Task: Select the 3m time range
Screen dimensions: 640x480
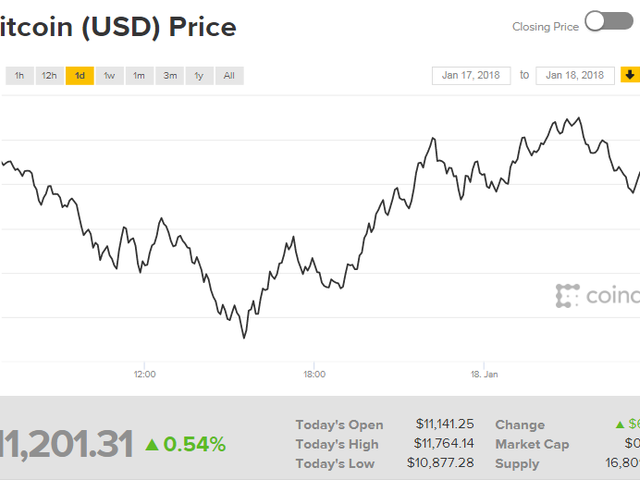Action: [170, 76]
